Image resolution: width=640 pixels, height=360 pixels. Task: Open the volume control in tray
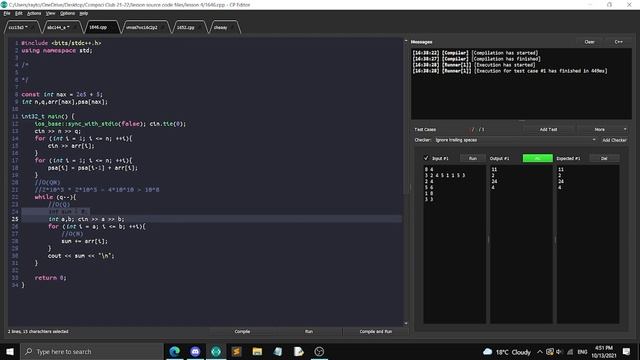pos(559,351)
